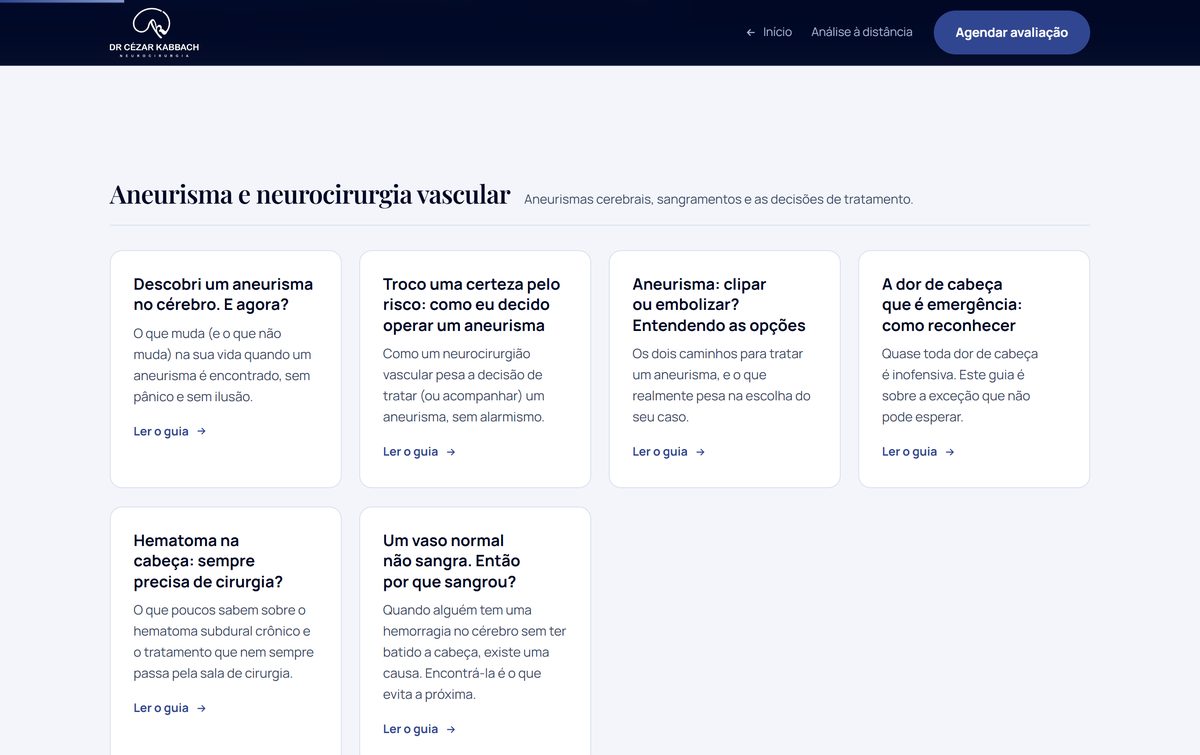Select title 'A dor de cabeça que é emergência'

[952, 305]
